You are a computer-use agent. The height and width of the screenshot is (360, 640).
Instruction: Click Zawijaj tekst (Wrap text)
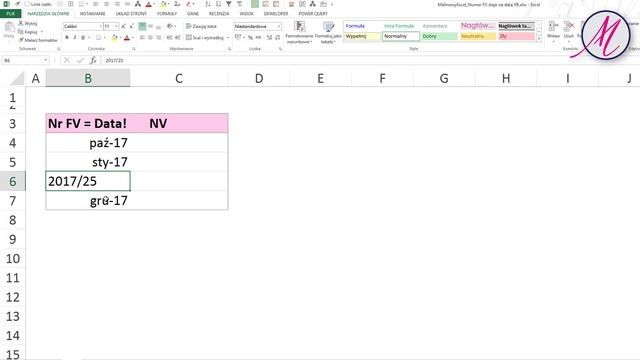[x=201, y=26]
